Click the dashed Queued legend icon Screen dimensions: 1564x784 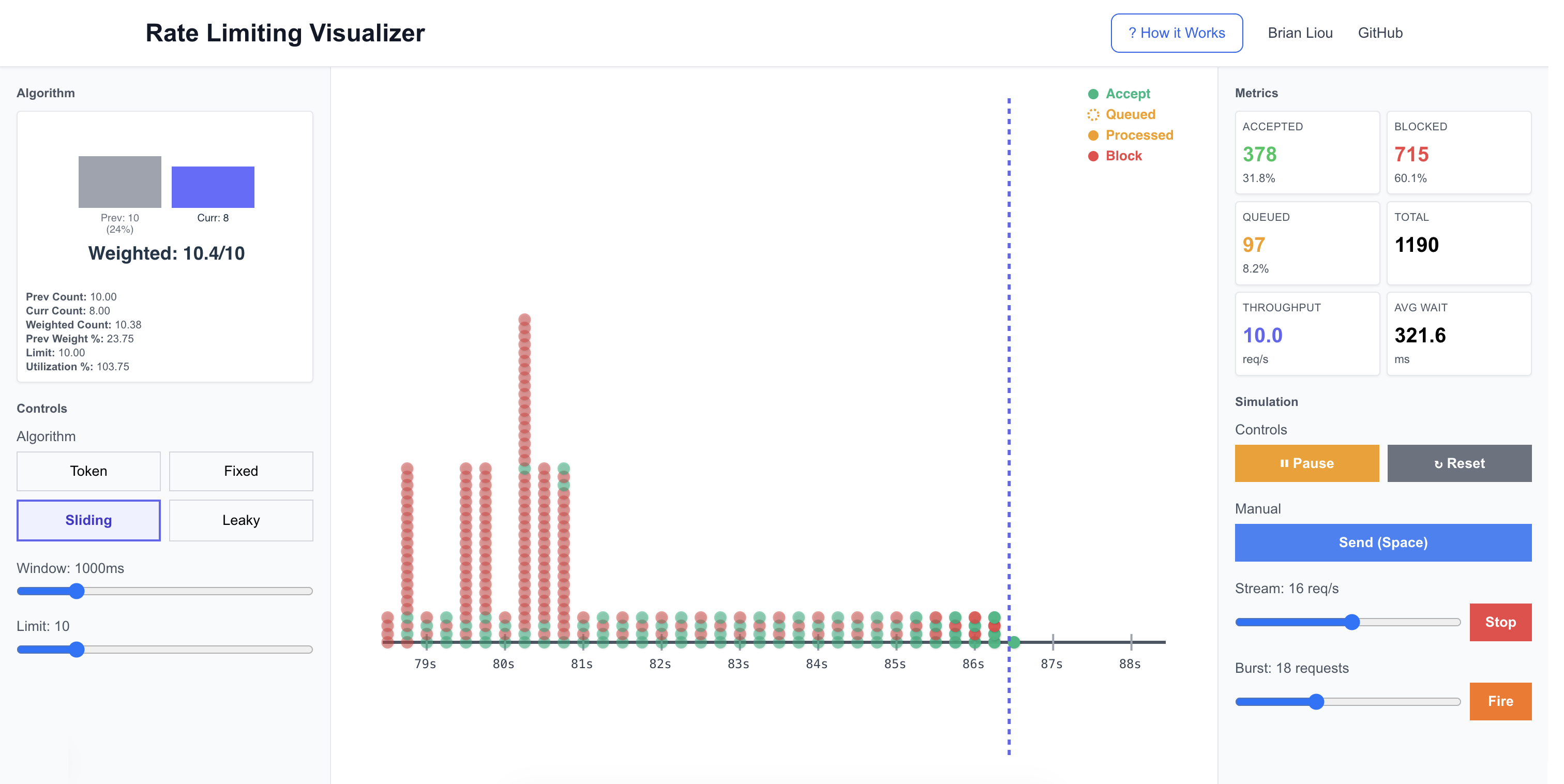point(1092,115)
